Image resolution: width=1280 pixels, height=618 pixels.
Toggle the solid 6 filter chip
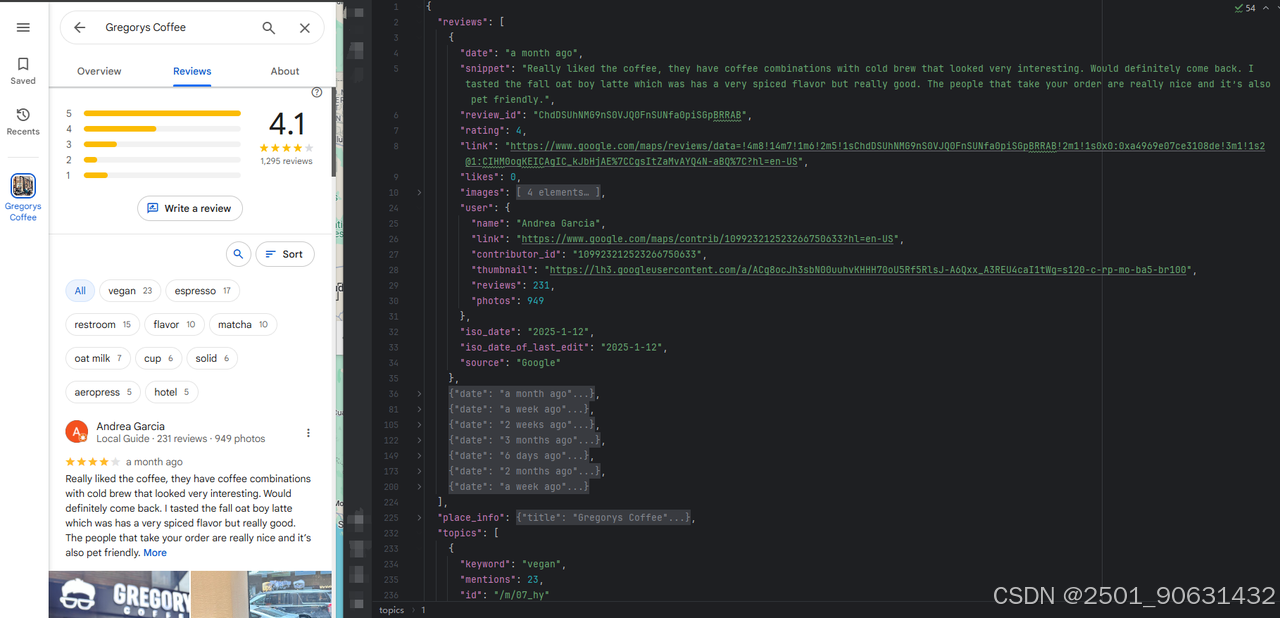point(213,358)
